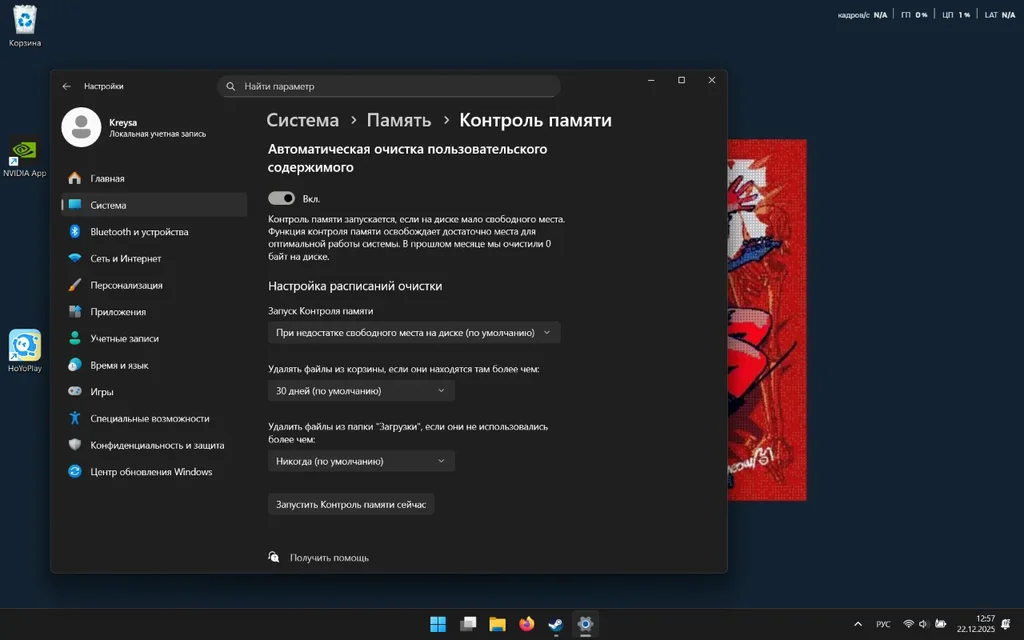Screen dimensions: 1024x640
Task: Click the Найти параметр search field
Action: pyautogui.click(x=390, y=87)
